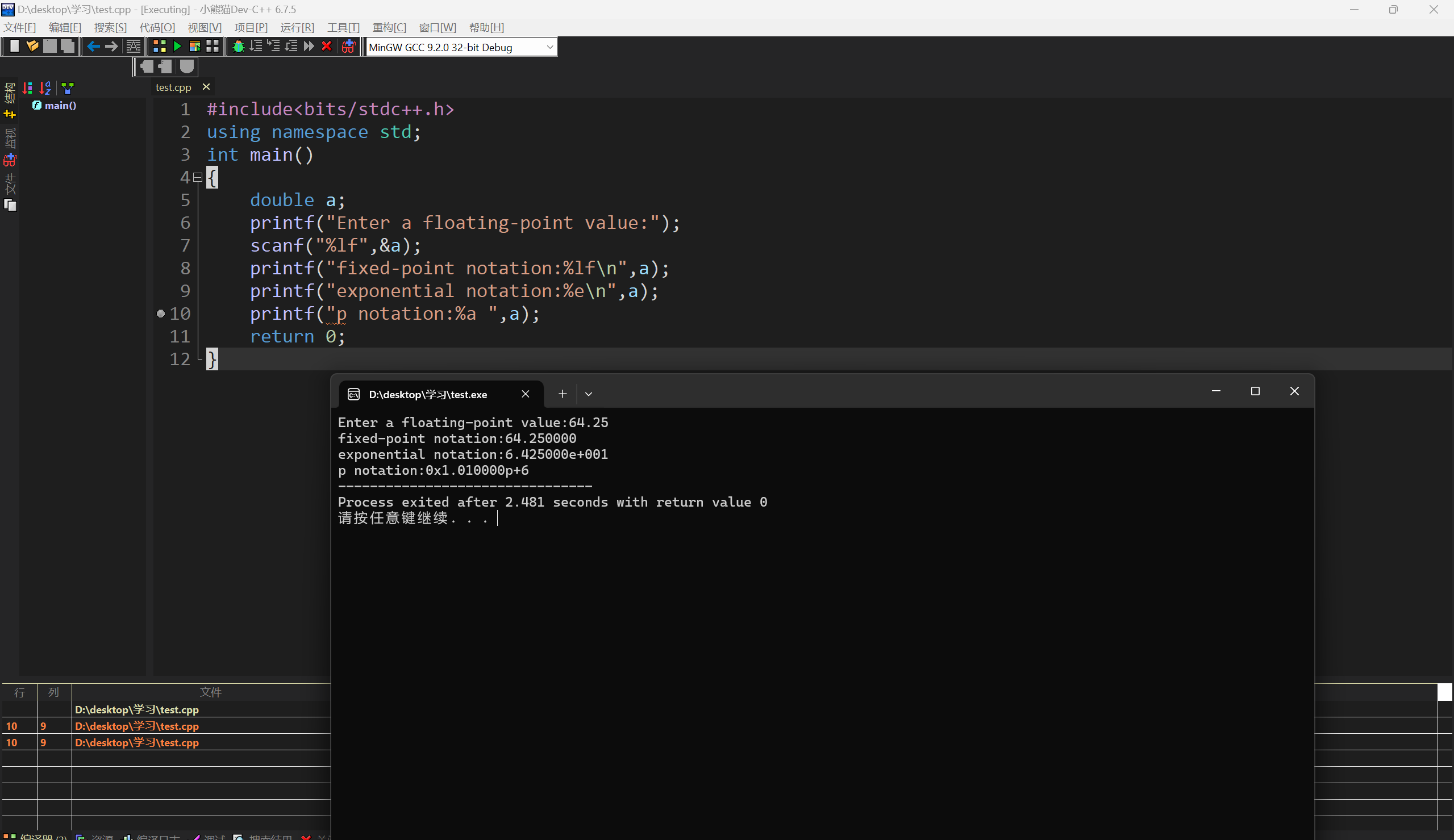
Task: Close the test.cpp editor tab
Action: click(x=206, y=86)
